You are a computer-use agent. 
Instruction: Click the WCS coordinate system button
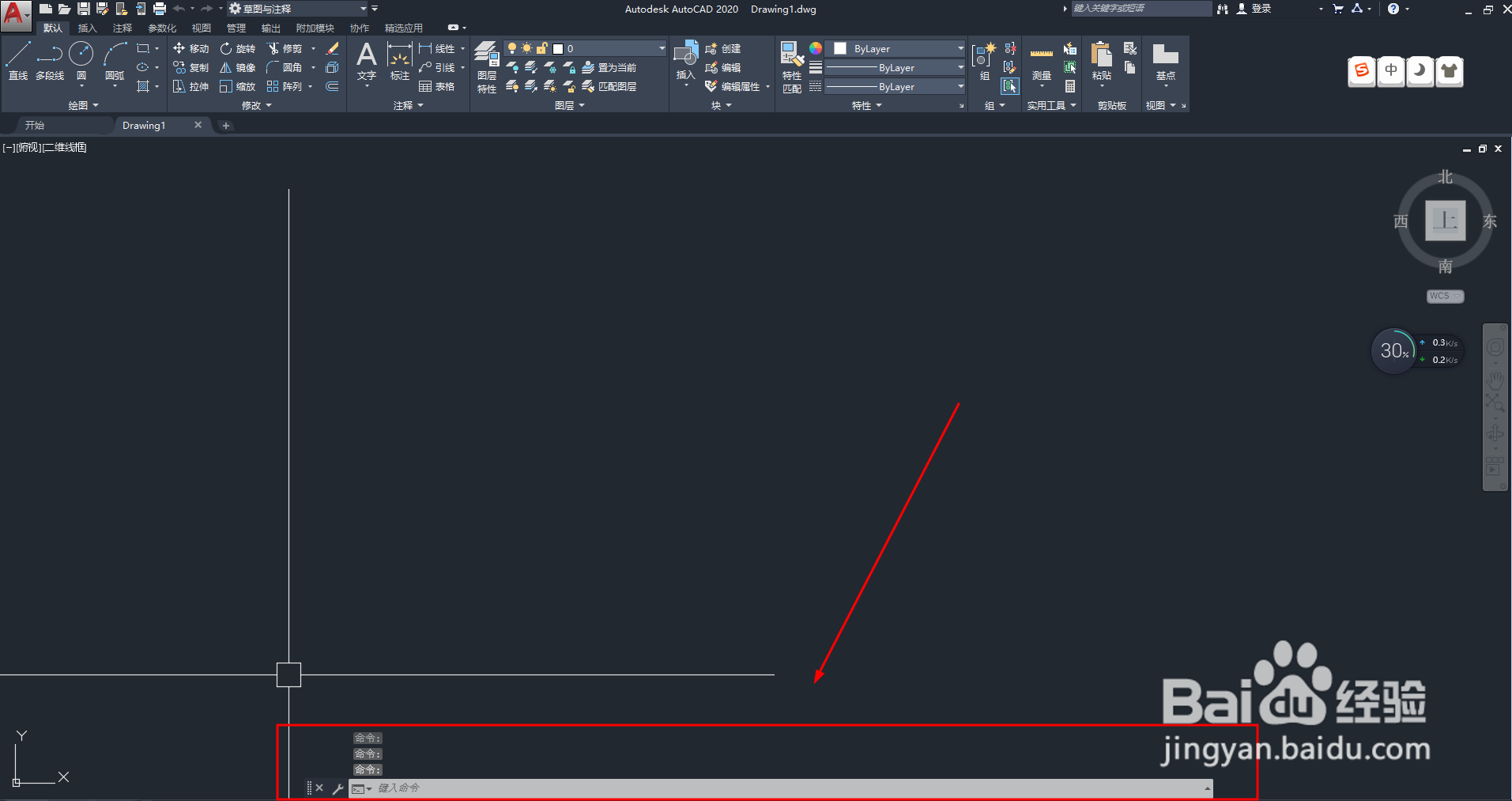(x=1445, y=296)
